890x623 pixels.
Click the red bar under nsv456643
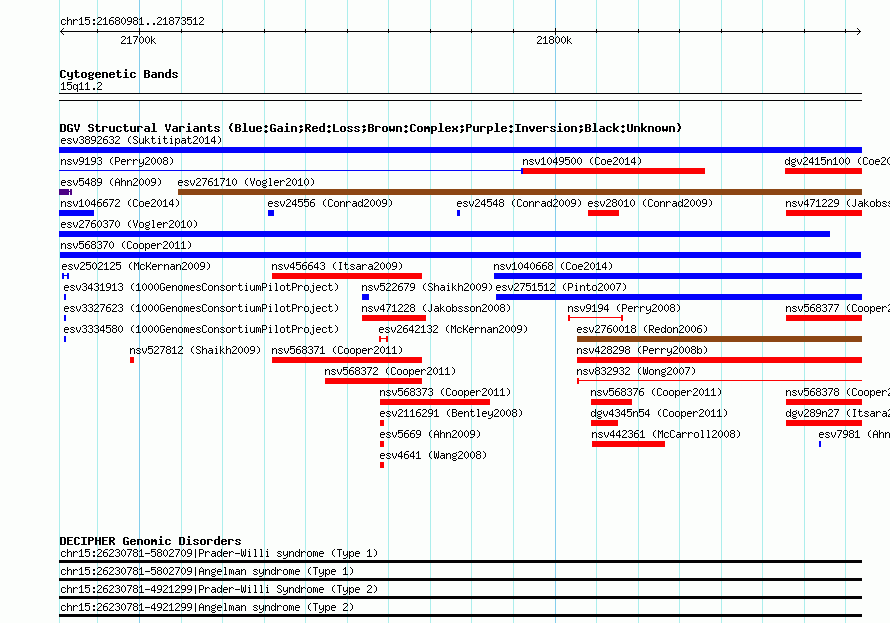[347, 276]
